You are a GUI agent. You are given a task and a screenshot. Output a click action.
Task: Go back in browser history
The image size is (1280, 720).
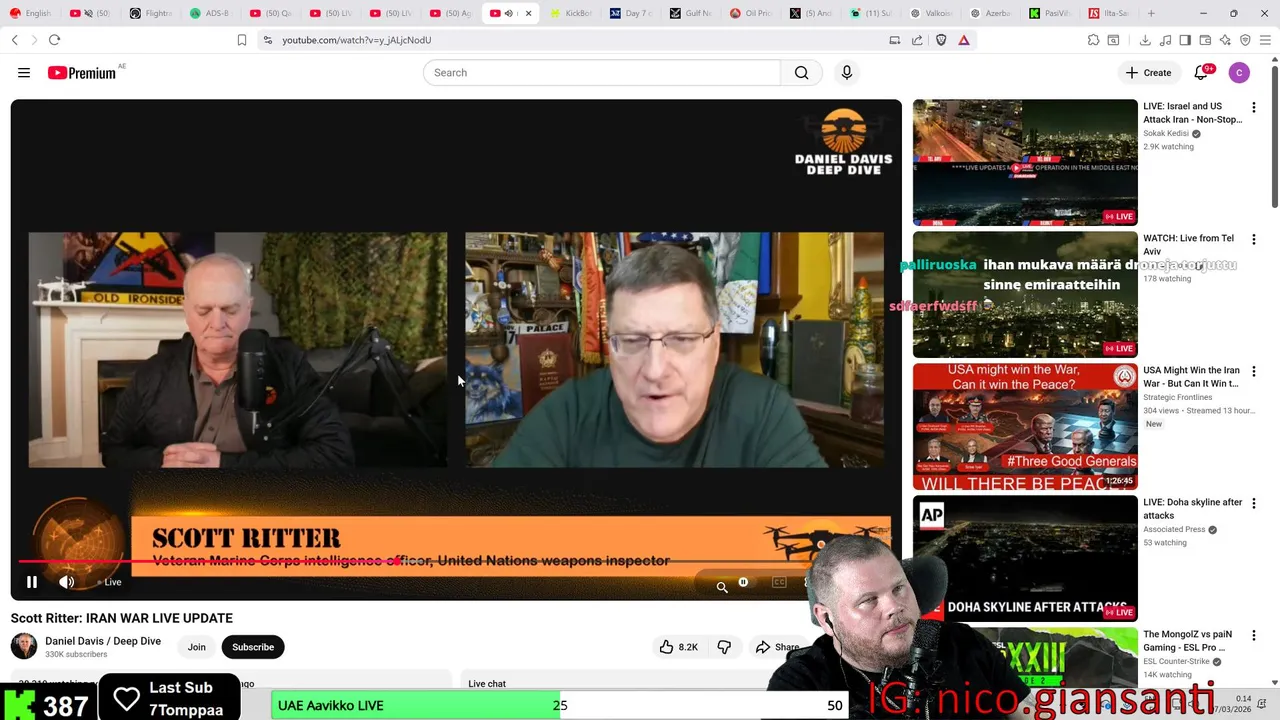coord(14,40)
